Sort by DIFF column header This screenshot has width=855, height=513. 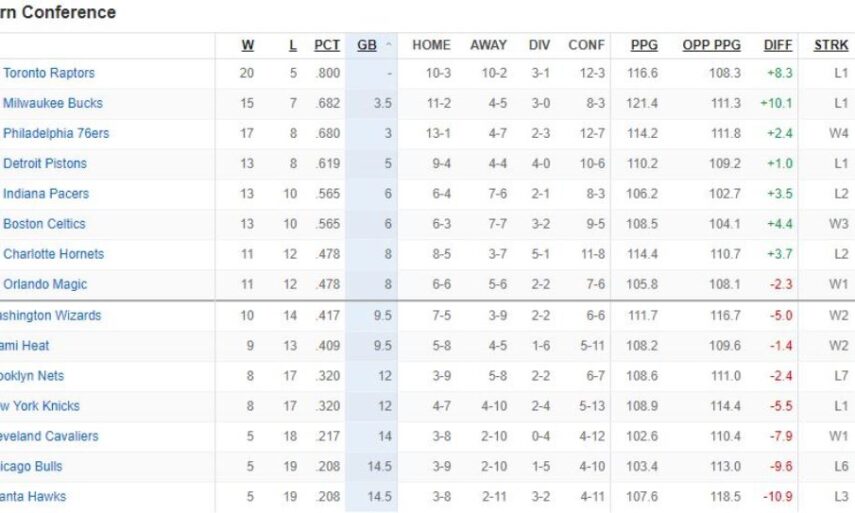coord(778,45)
